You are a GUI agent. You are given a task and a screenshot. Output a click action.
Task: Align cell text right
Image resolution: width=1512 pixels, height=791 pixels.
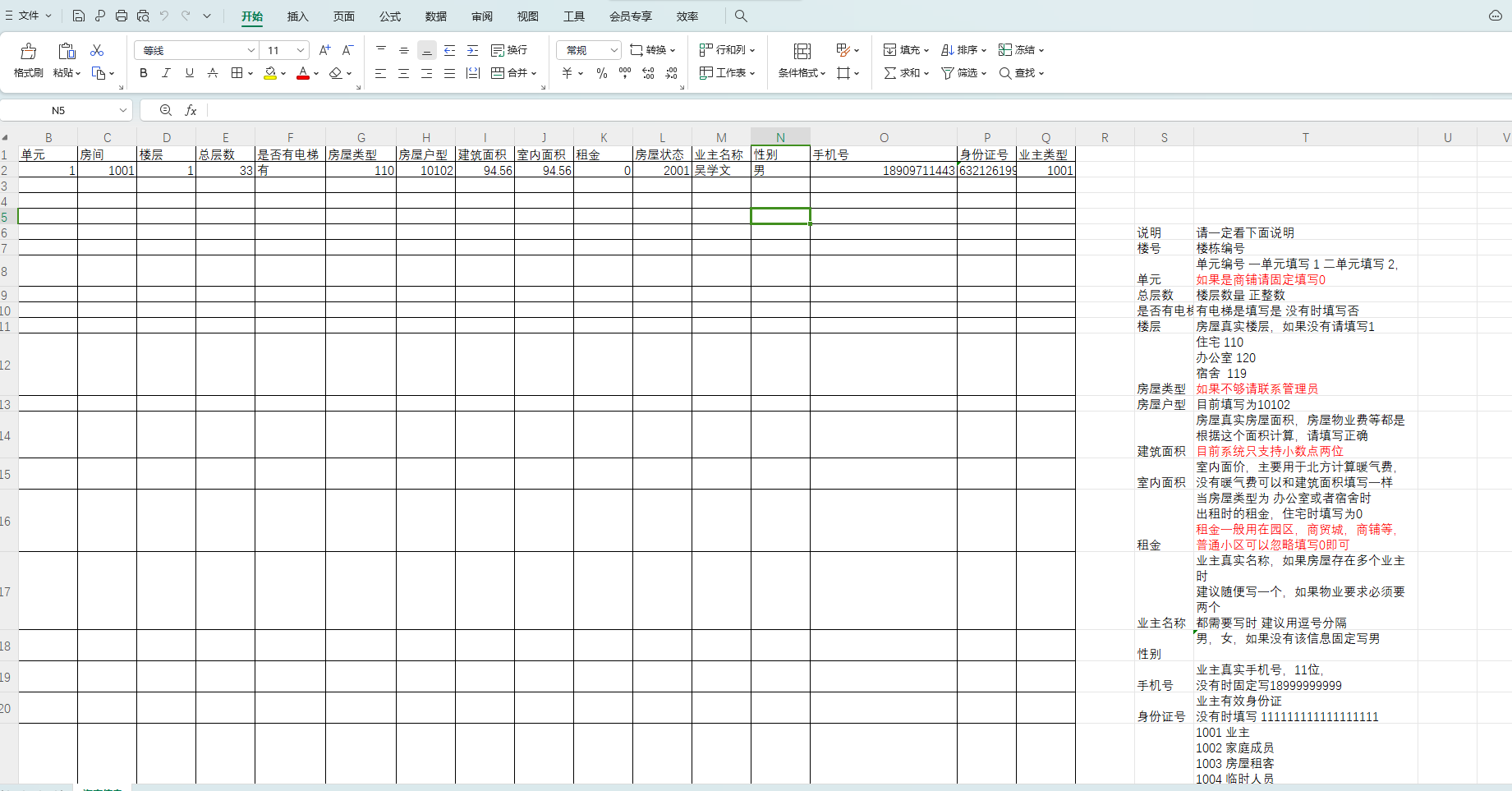427,73
